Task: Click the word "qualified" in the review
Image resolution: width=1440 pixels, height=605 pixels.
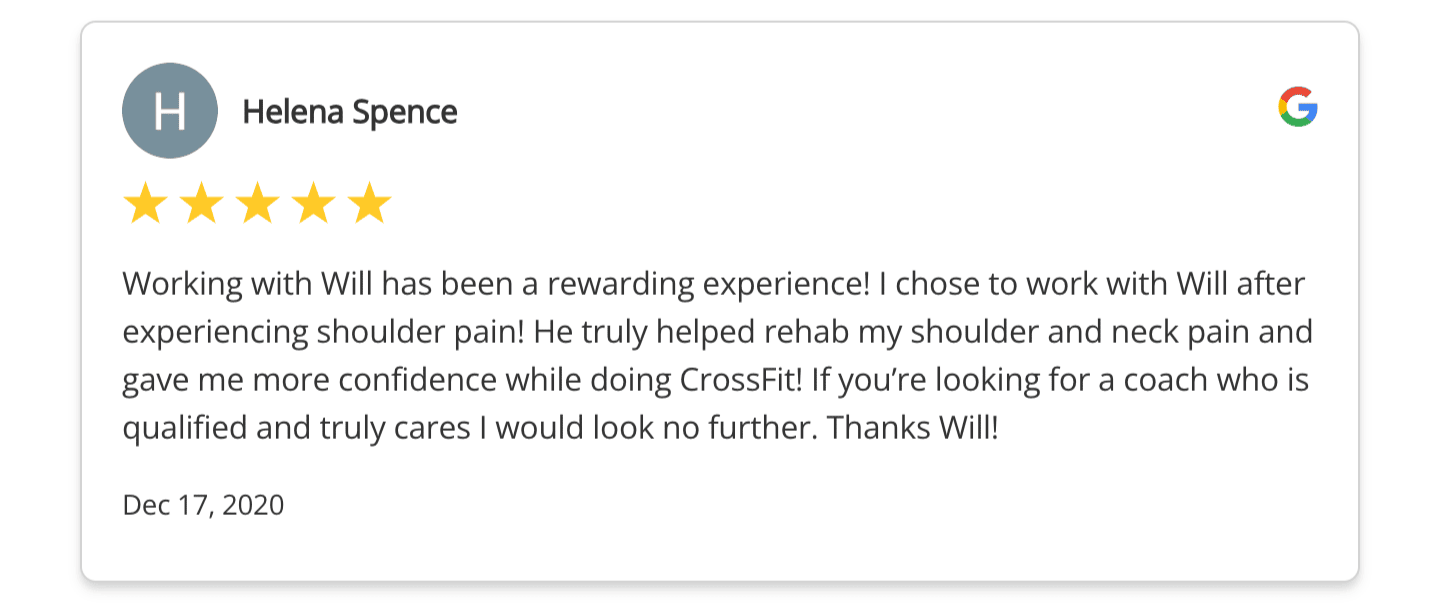Action: tap(184, 429)
